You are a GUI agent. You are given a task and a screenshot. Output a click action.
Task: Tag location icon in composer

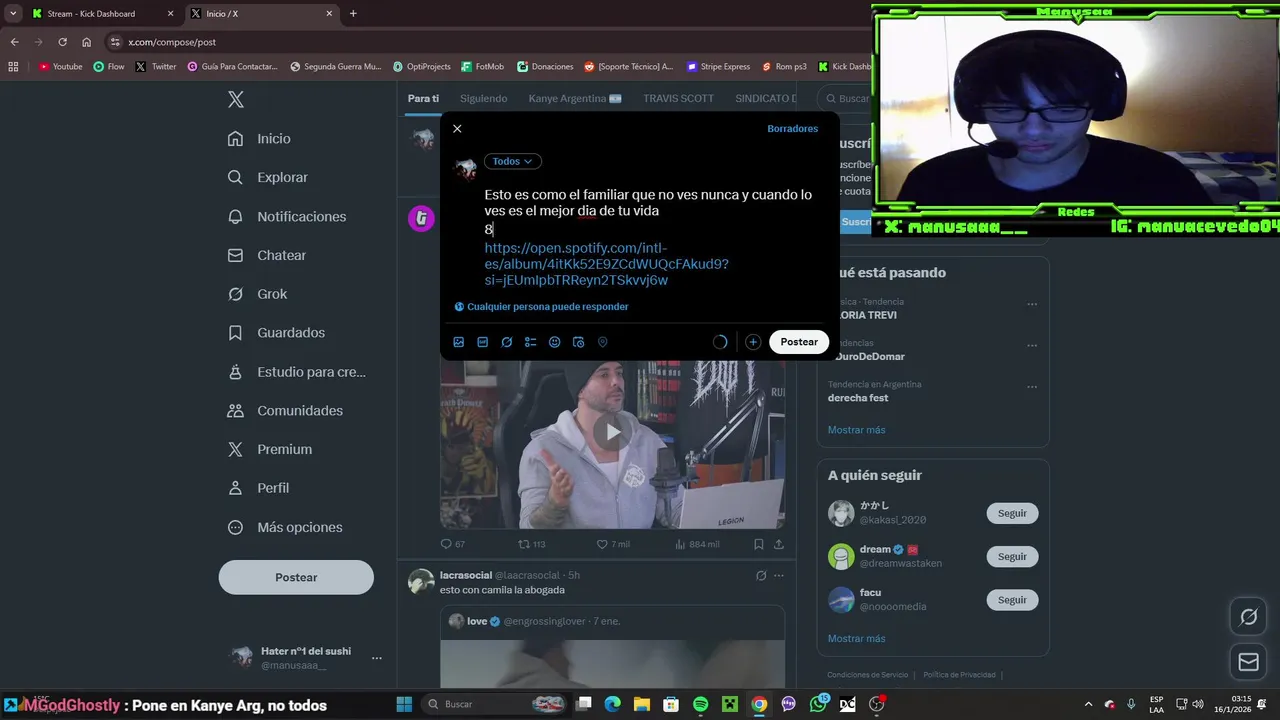[603, 342]
